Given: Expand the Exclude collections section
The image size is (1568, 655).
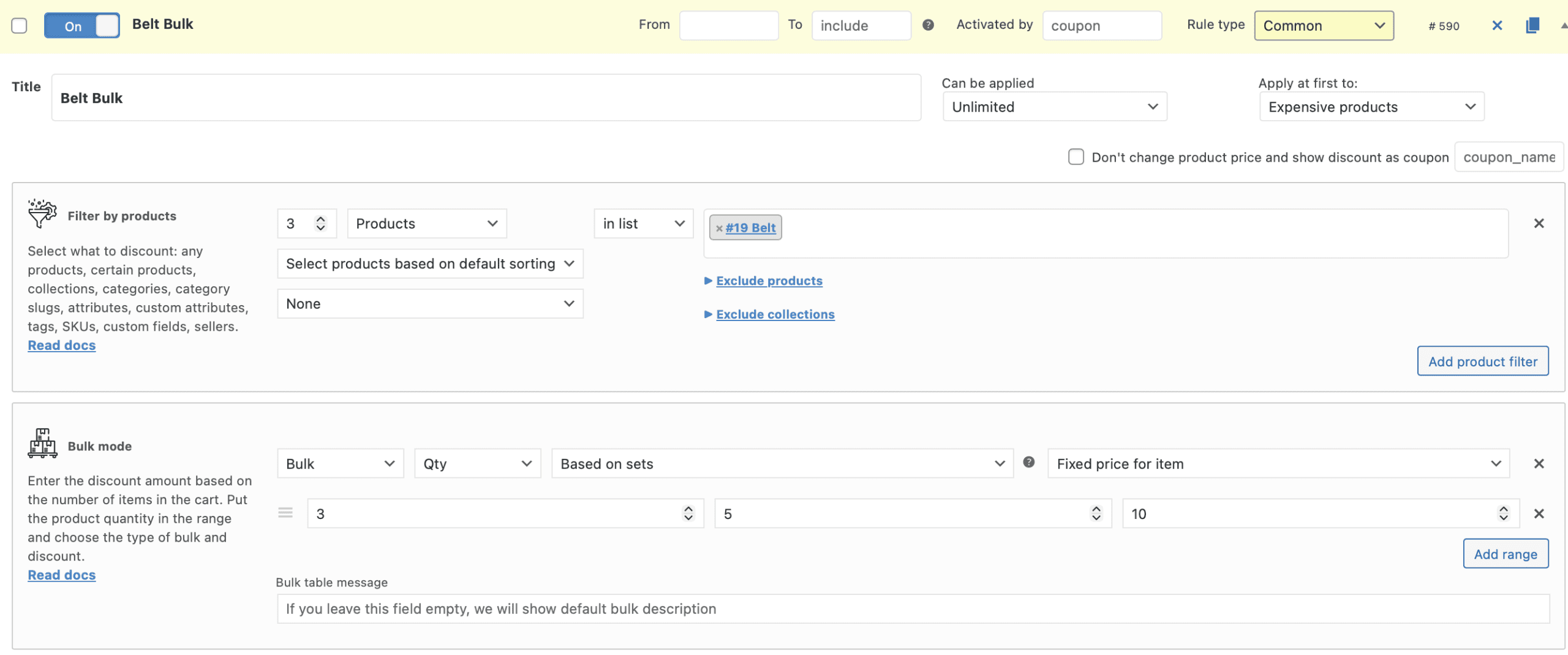Looking at the screenshot, I should pos(775,314).
